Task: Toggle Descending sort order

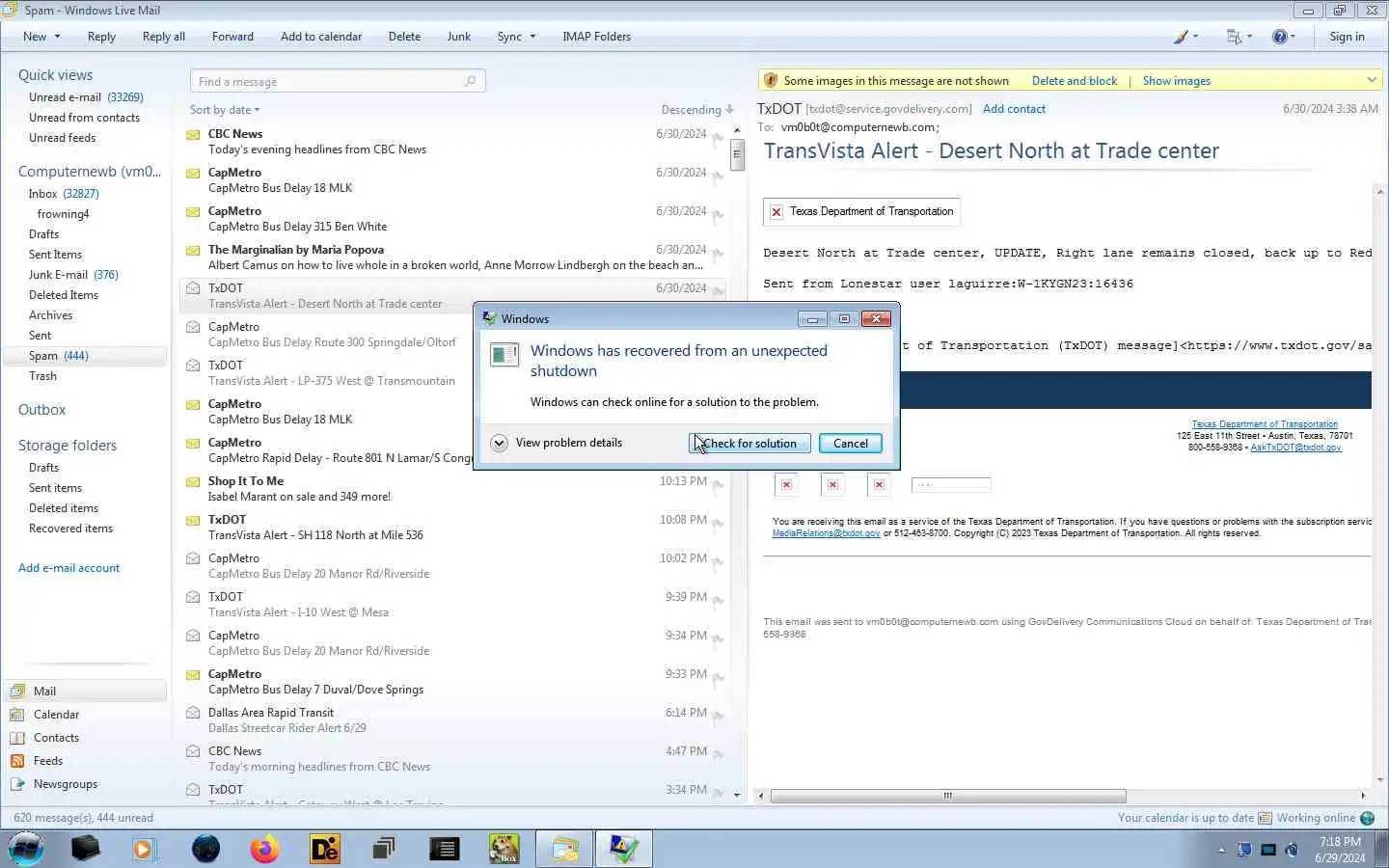Action: (697, 110)
